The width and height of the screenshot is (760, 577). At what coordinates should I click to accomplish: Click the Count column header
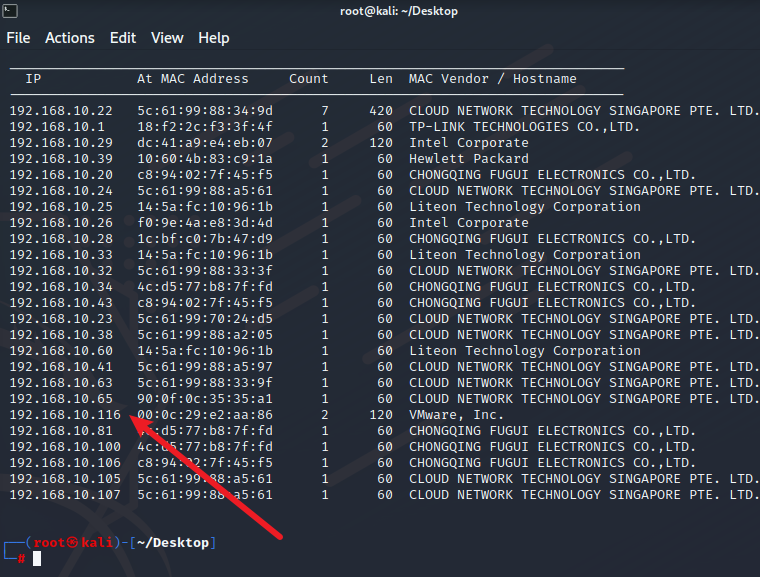(x=309, y=79)
